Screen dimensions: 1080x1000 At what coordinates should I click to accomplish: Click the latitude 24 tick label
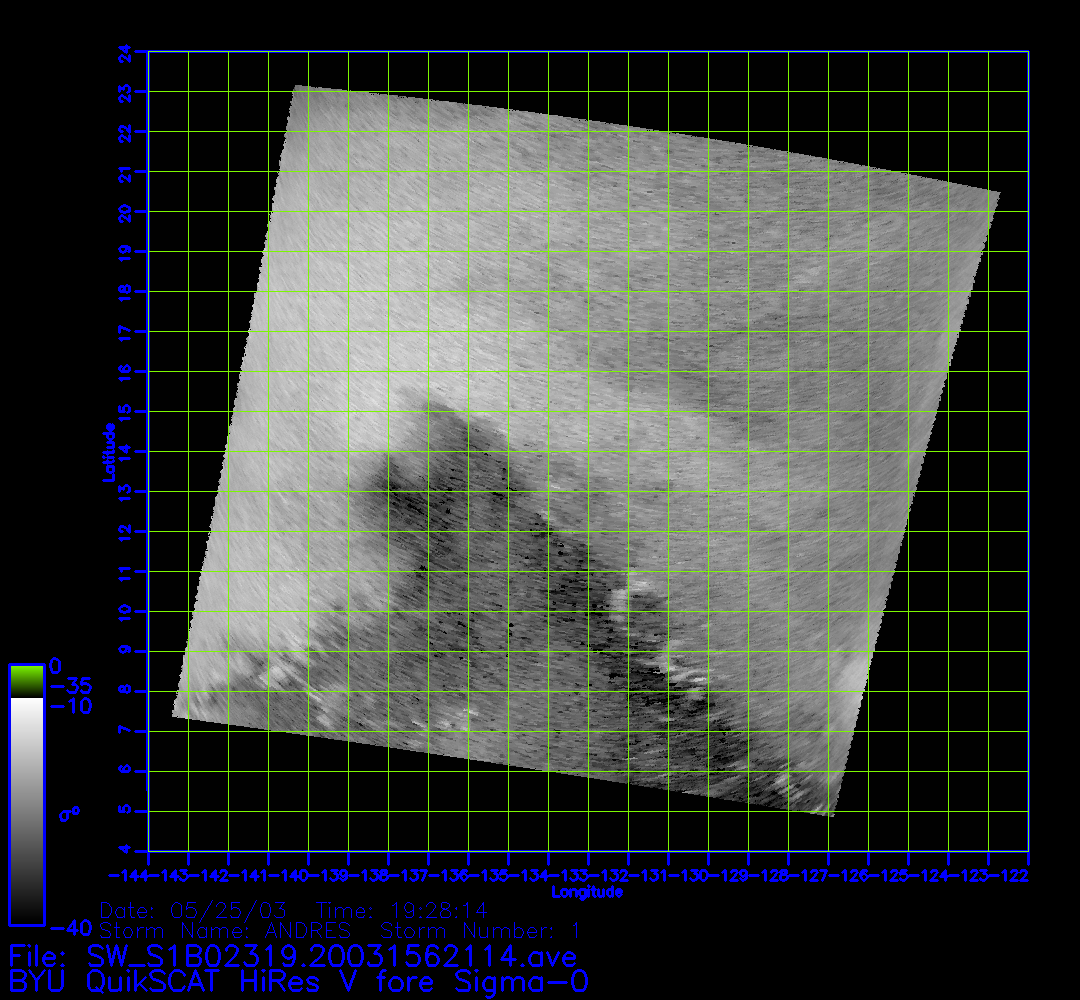tap(125, 51)
